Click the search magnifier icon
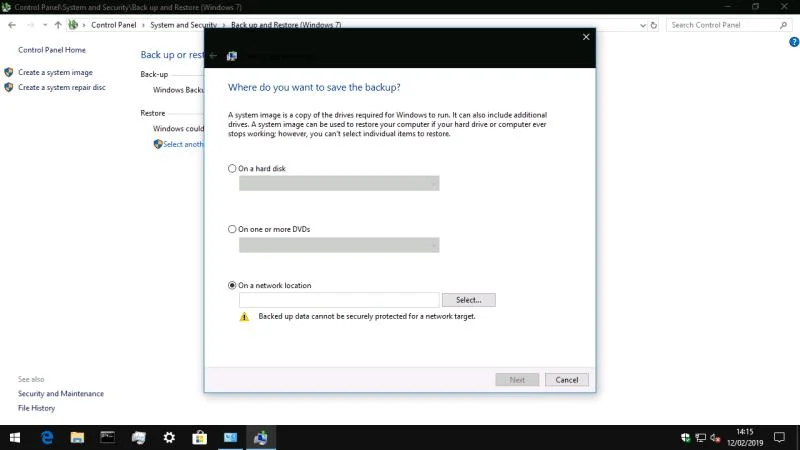800x450 pixels. pyautogui.click(x=783, y=24)
